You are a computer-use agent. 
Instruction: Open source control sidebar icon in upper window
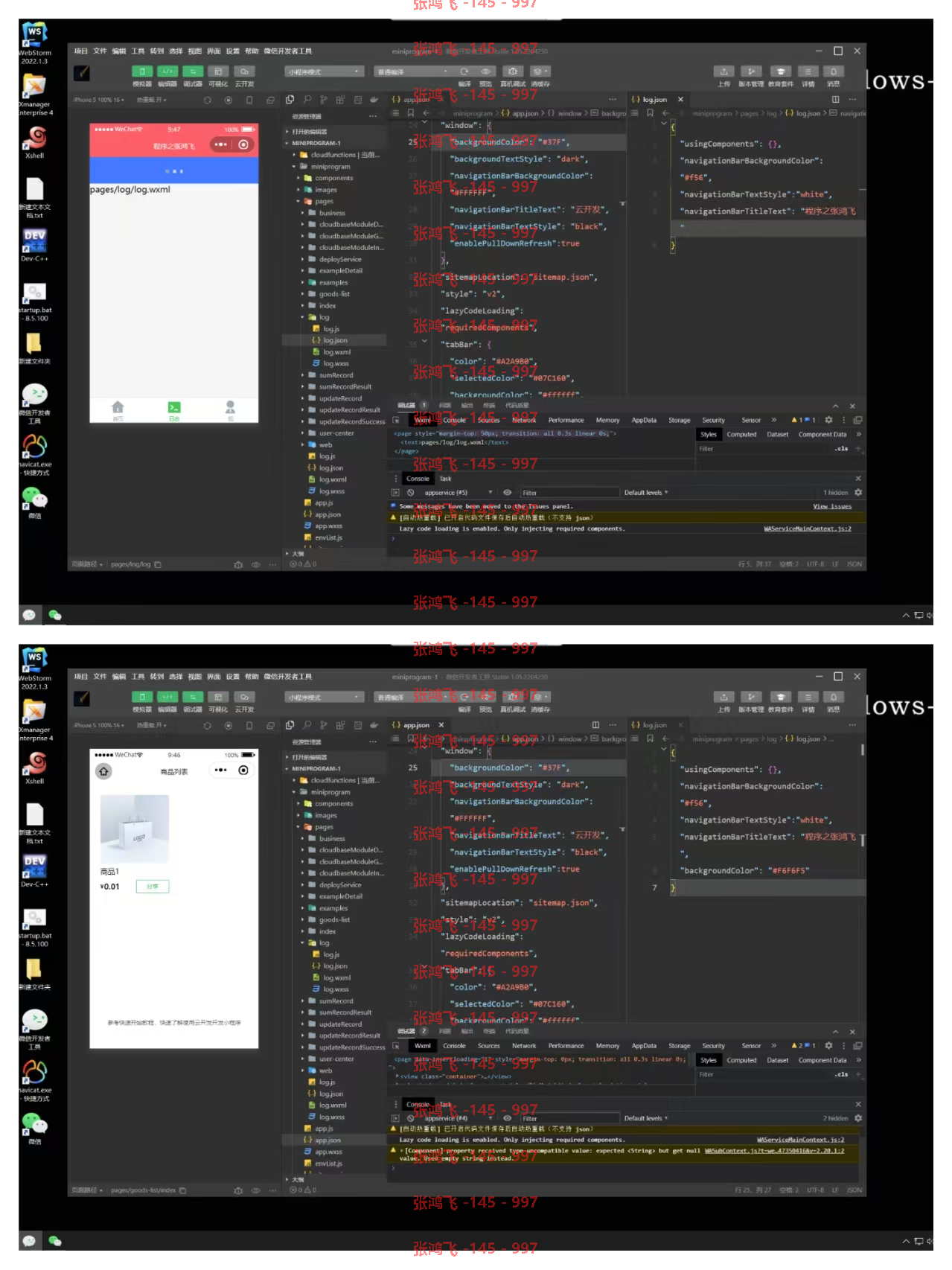[x=324, y=100]
